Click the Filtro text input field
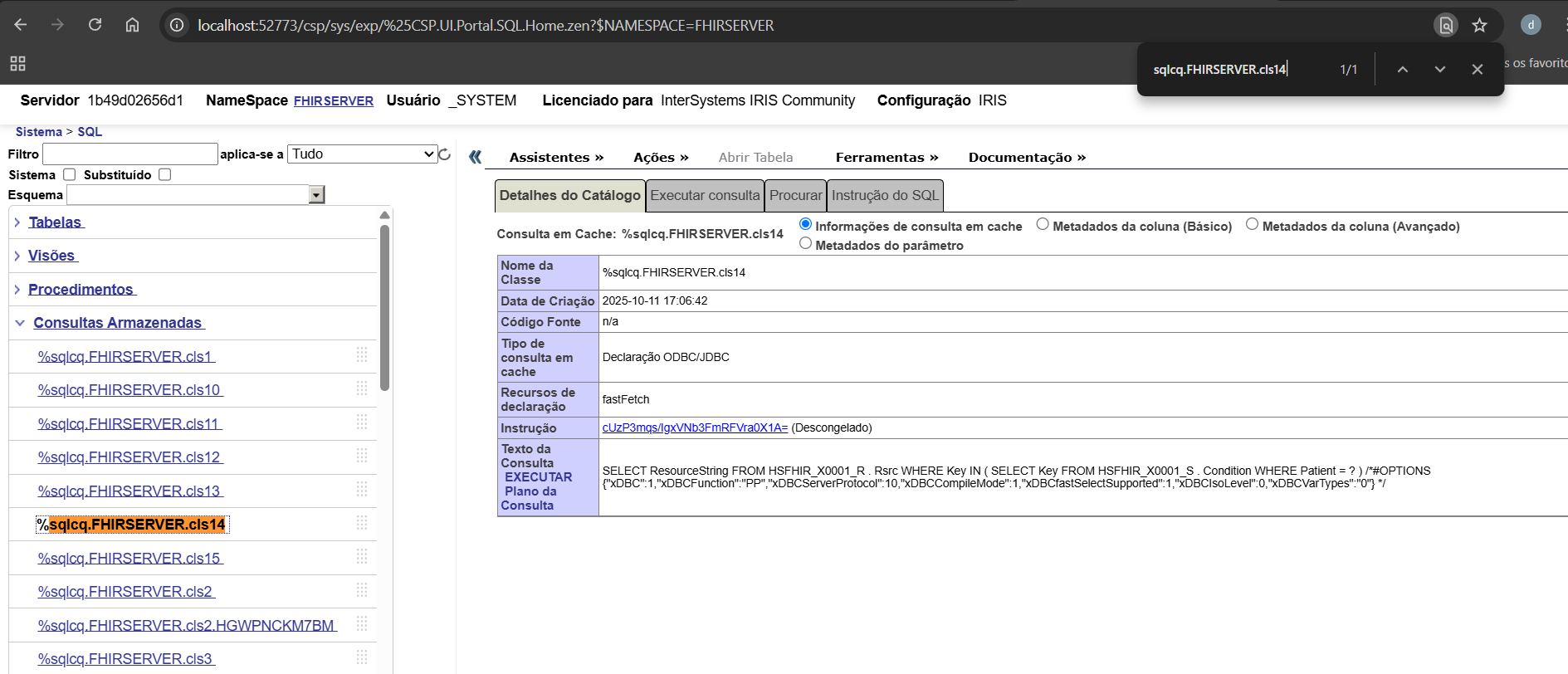Screen dimensions: 1568x674 click(x=129, y=154)
